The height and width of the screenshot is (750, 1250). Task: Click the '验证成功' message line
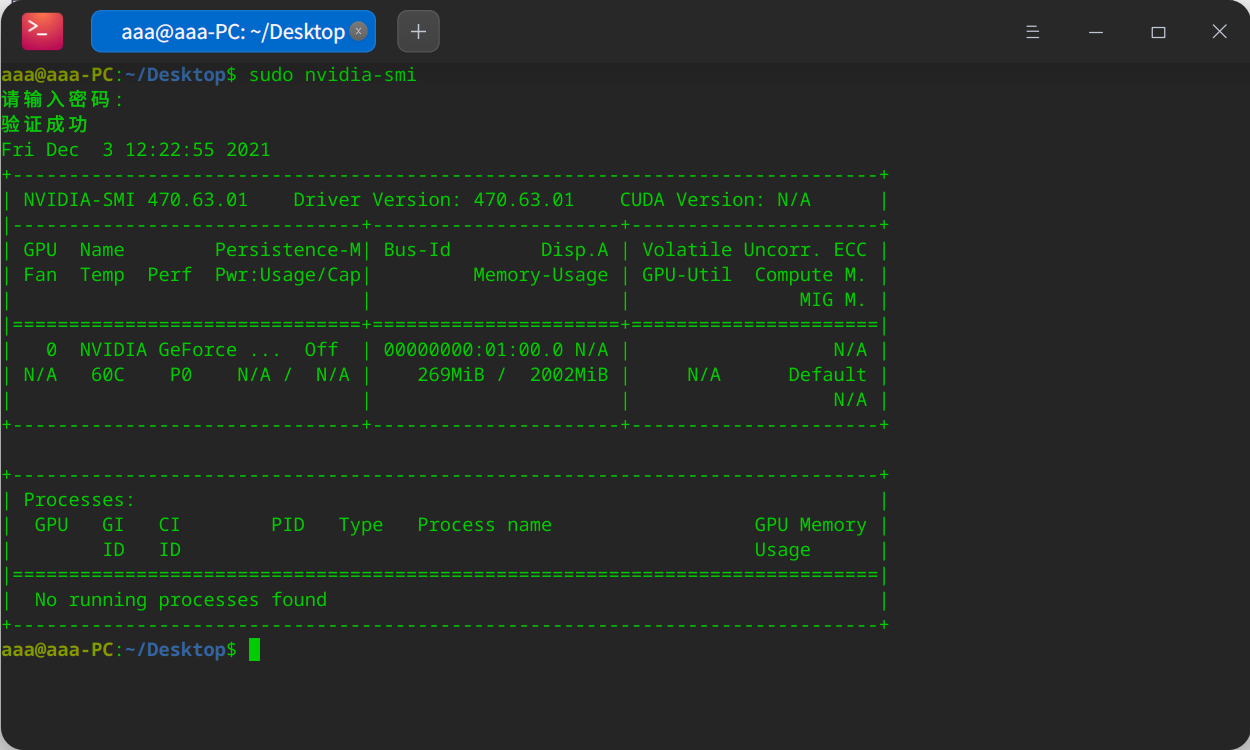[x=45, y=125]
